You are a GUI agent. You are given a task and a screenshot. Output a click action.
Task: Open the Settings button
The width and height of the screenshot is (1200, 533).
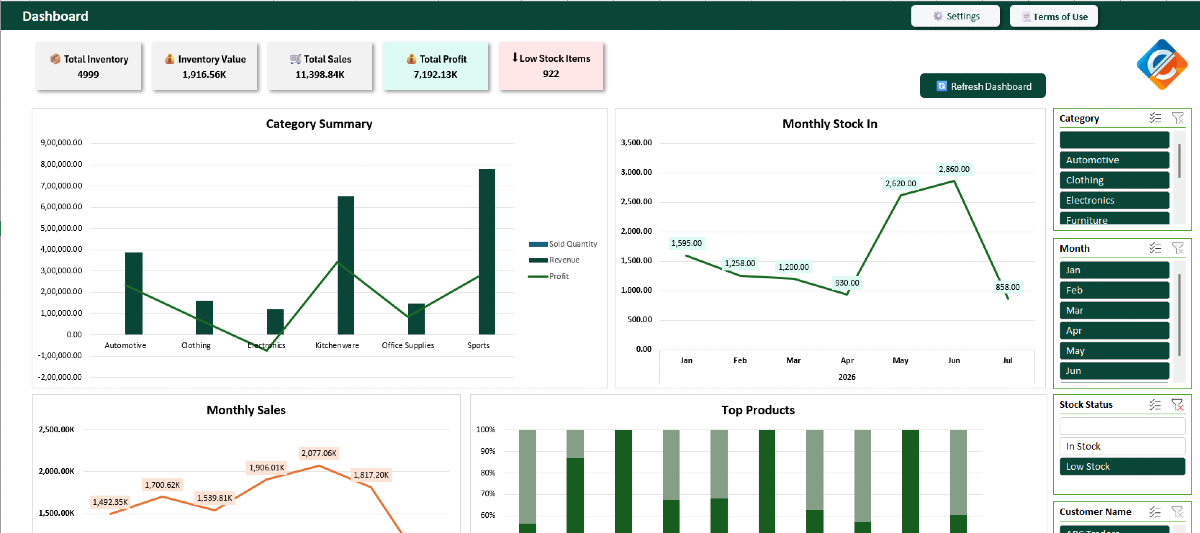coord(955,16)
